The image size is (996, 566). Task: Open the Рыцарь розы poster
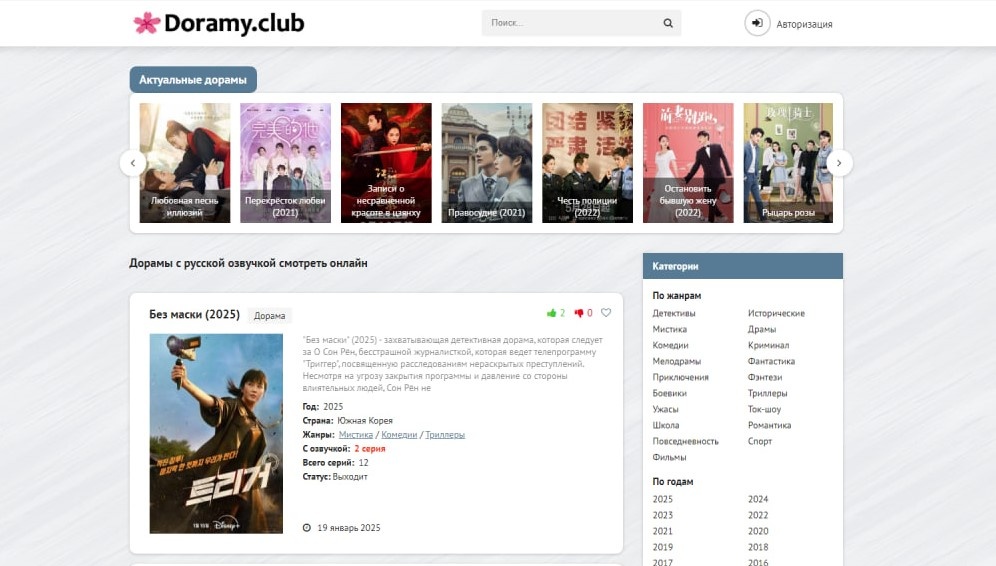click(x=788, y=163)
